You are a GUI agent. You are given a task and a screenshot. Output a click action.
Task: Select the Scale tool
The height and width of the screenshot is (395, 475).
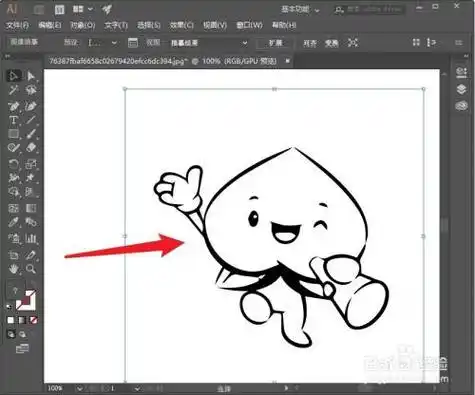coord(31,164)
